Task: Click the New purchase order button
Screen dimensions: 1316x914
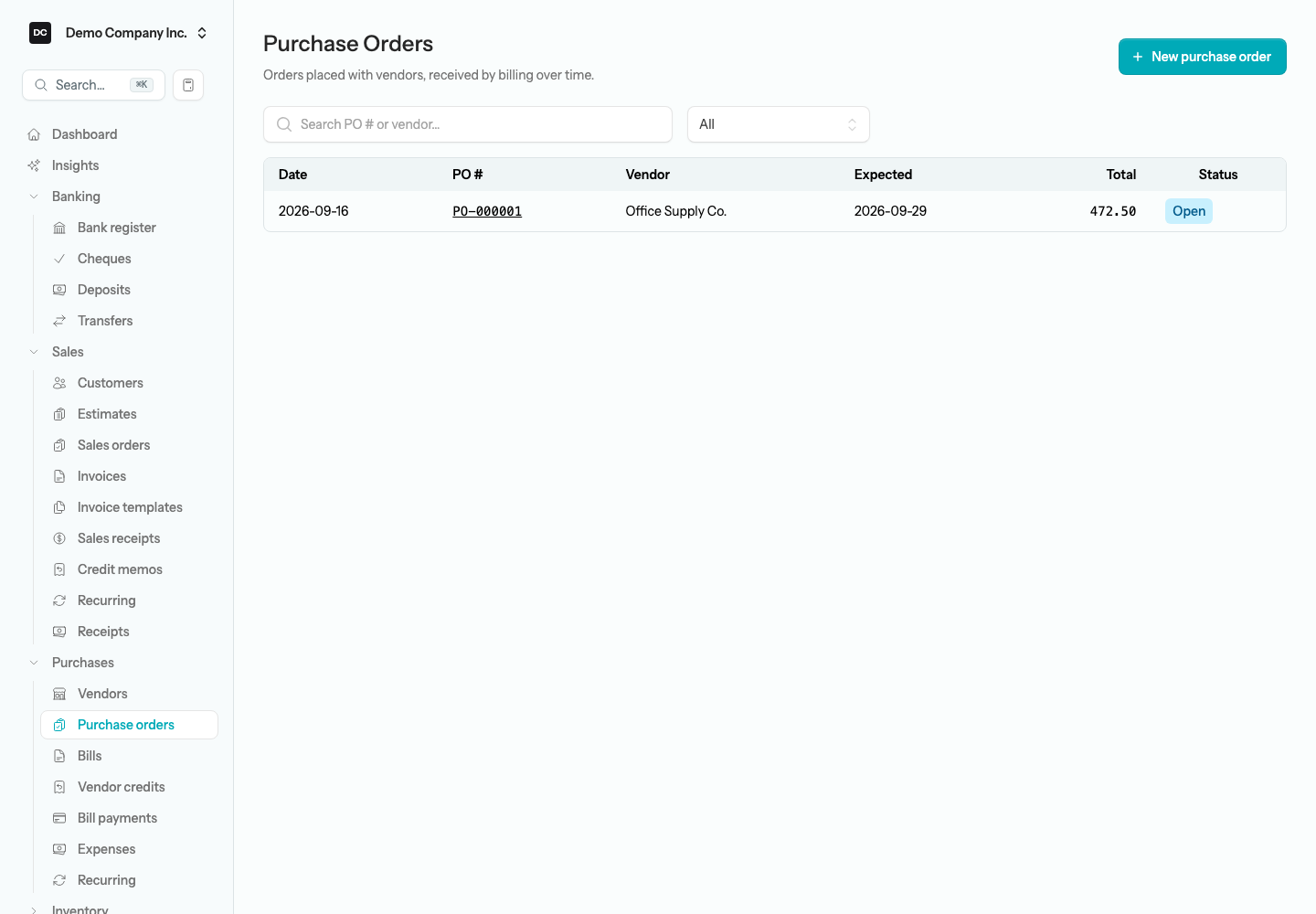Action: point(1203,57)
